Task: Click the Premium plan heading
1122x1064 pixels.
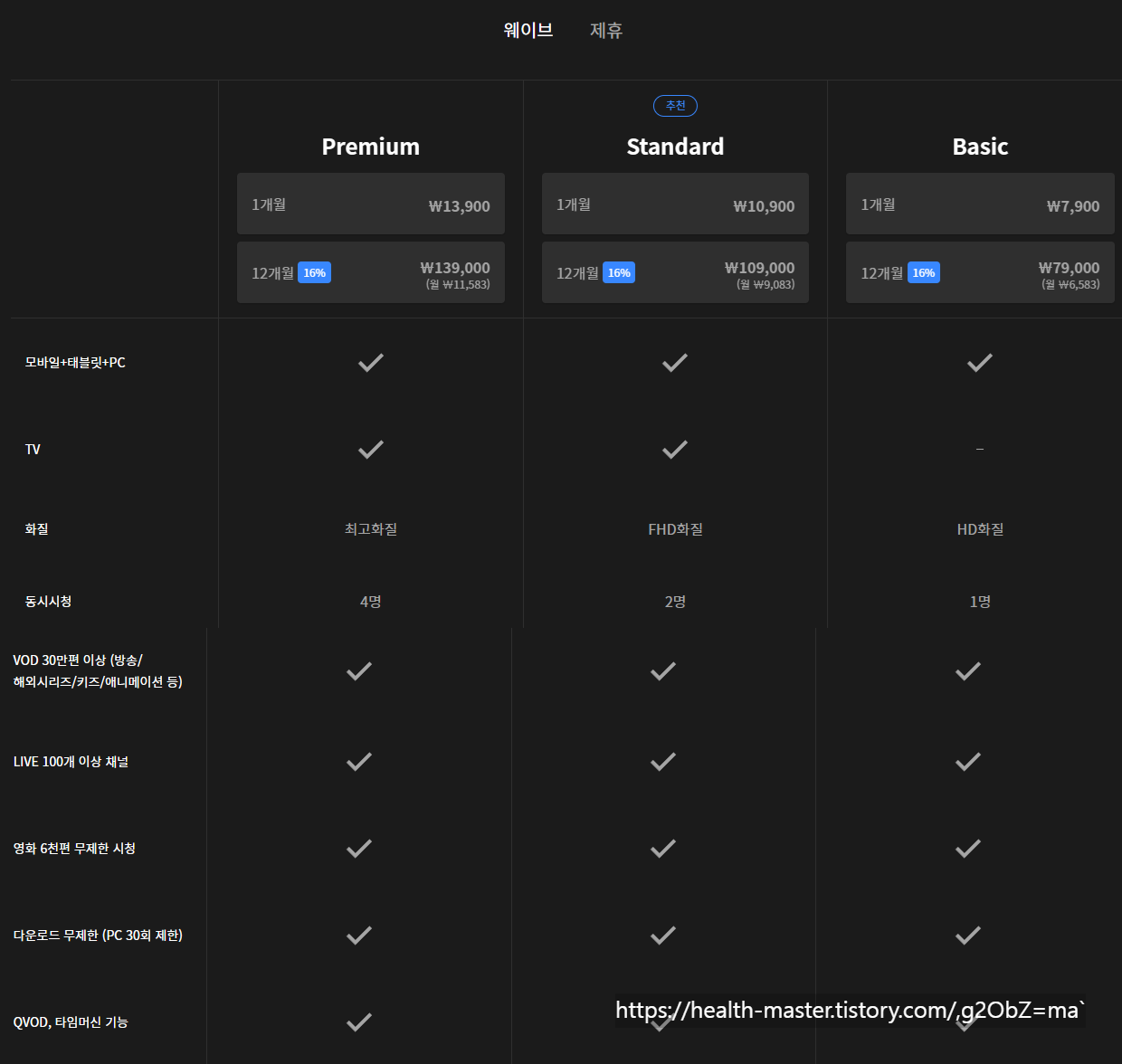Action: click(371, 147)
